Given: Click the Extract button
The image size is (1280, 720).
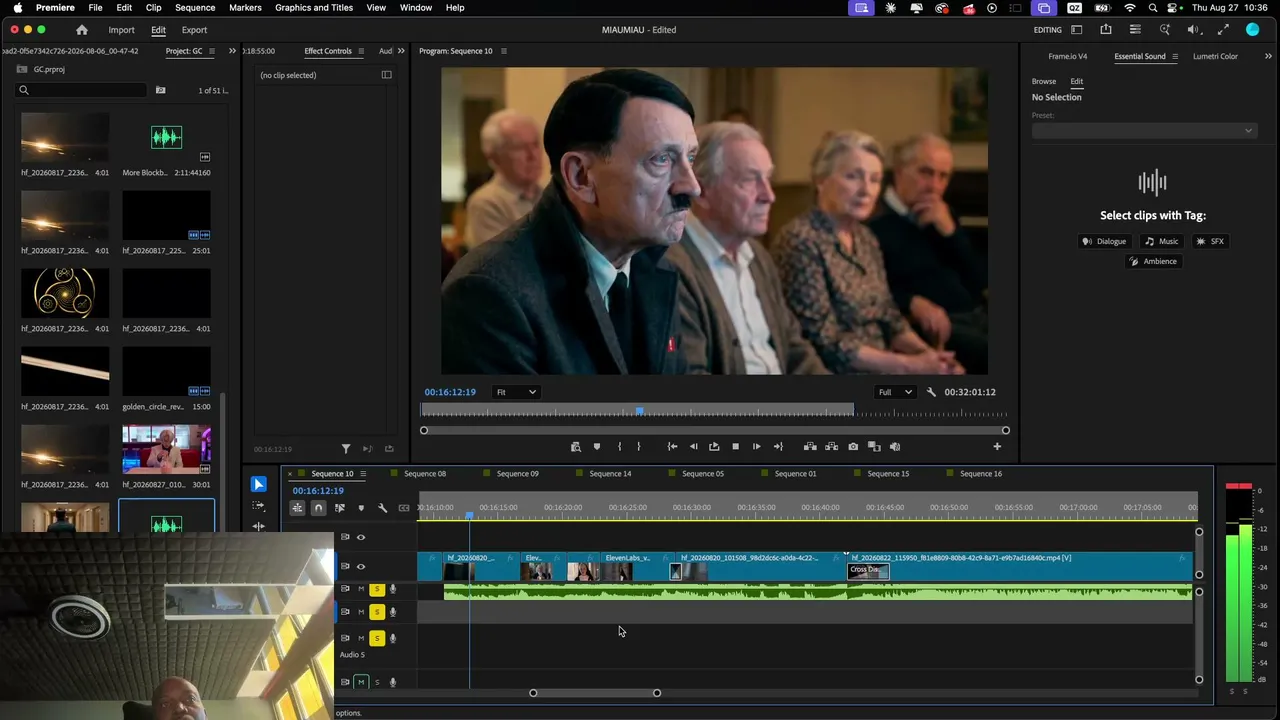Looking at the screenshot, I should tap(831, 447).
